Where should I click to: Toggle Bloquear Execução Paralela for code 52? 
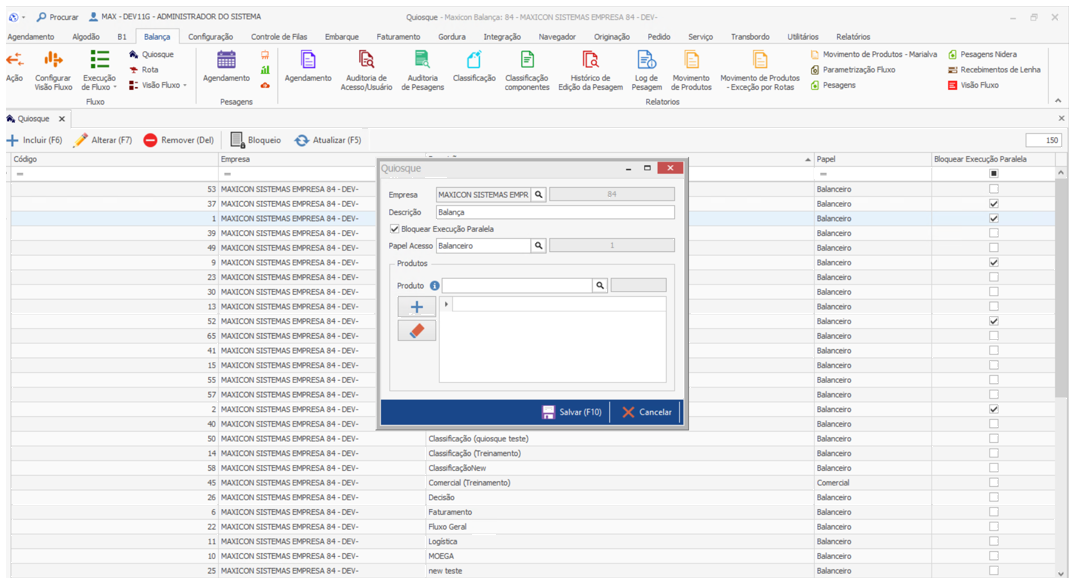point(994,321)
